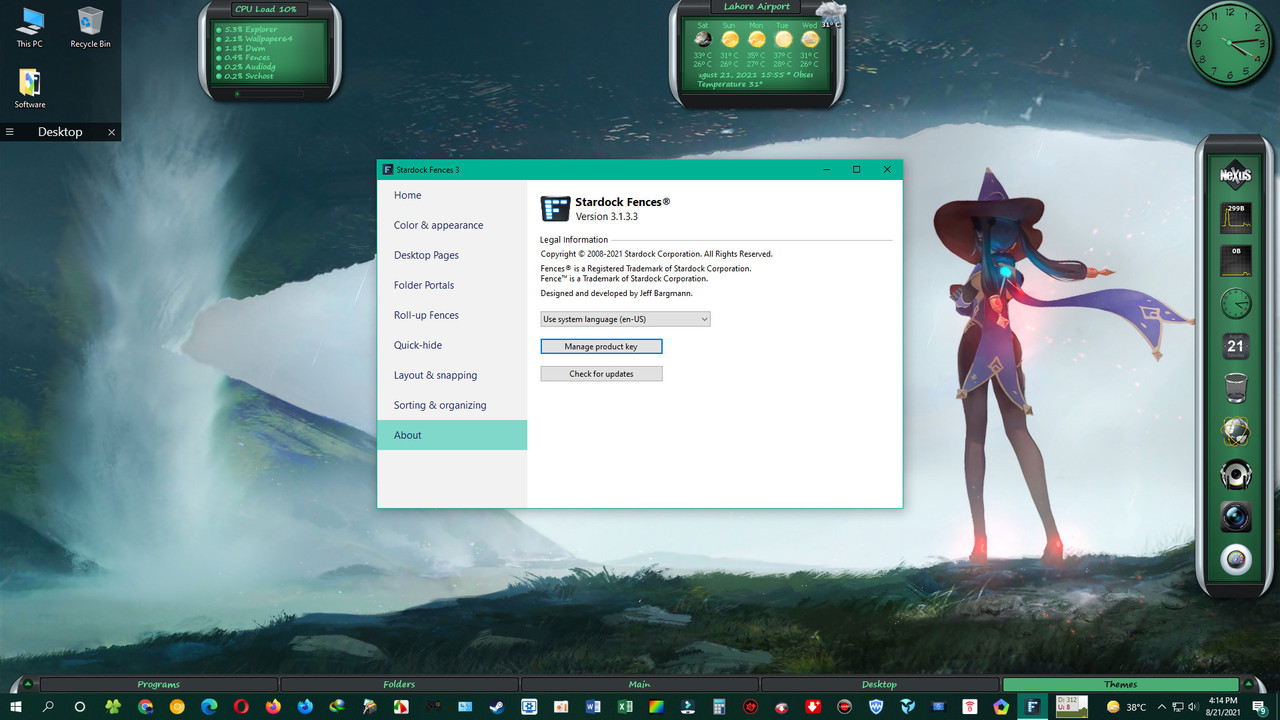Screen dimensions: 1280x720
Task: Open the 38°C weather tray item
Action: click(x=1126, y=707)
